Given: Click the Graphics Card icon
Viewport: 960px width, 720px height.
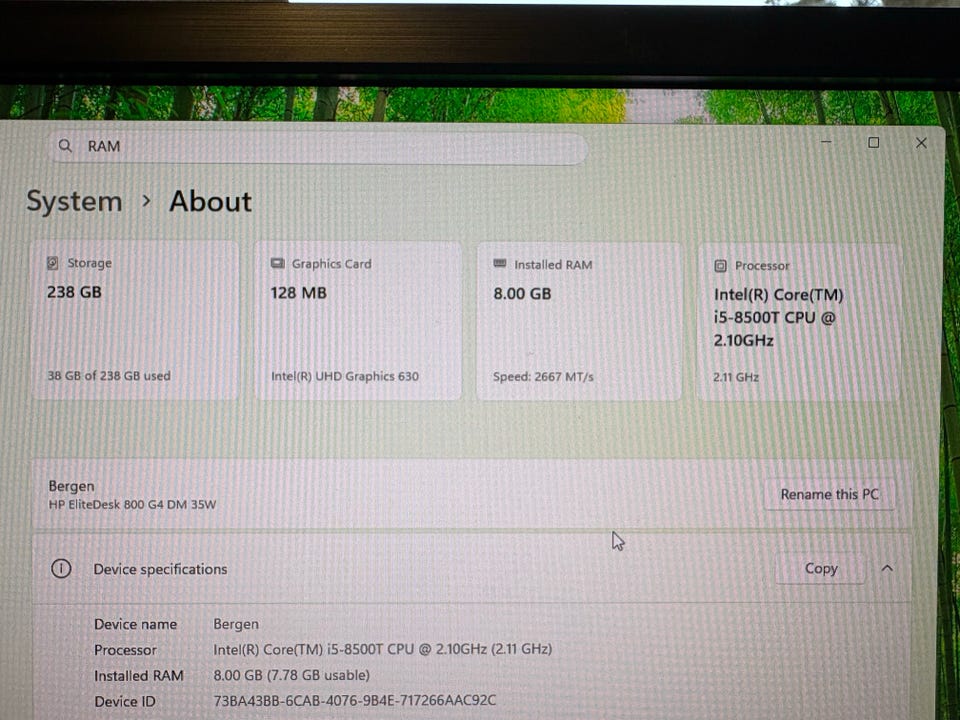Looking at the screenshot, I should coord(277,263).
